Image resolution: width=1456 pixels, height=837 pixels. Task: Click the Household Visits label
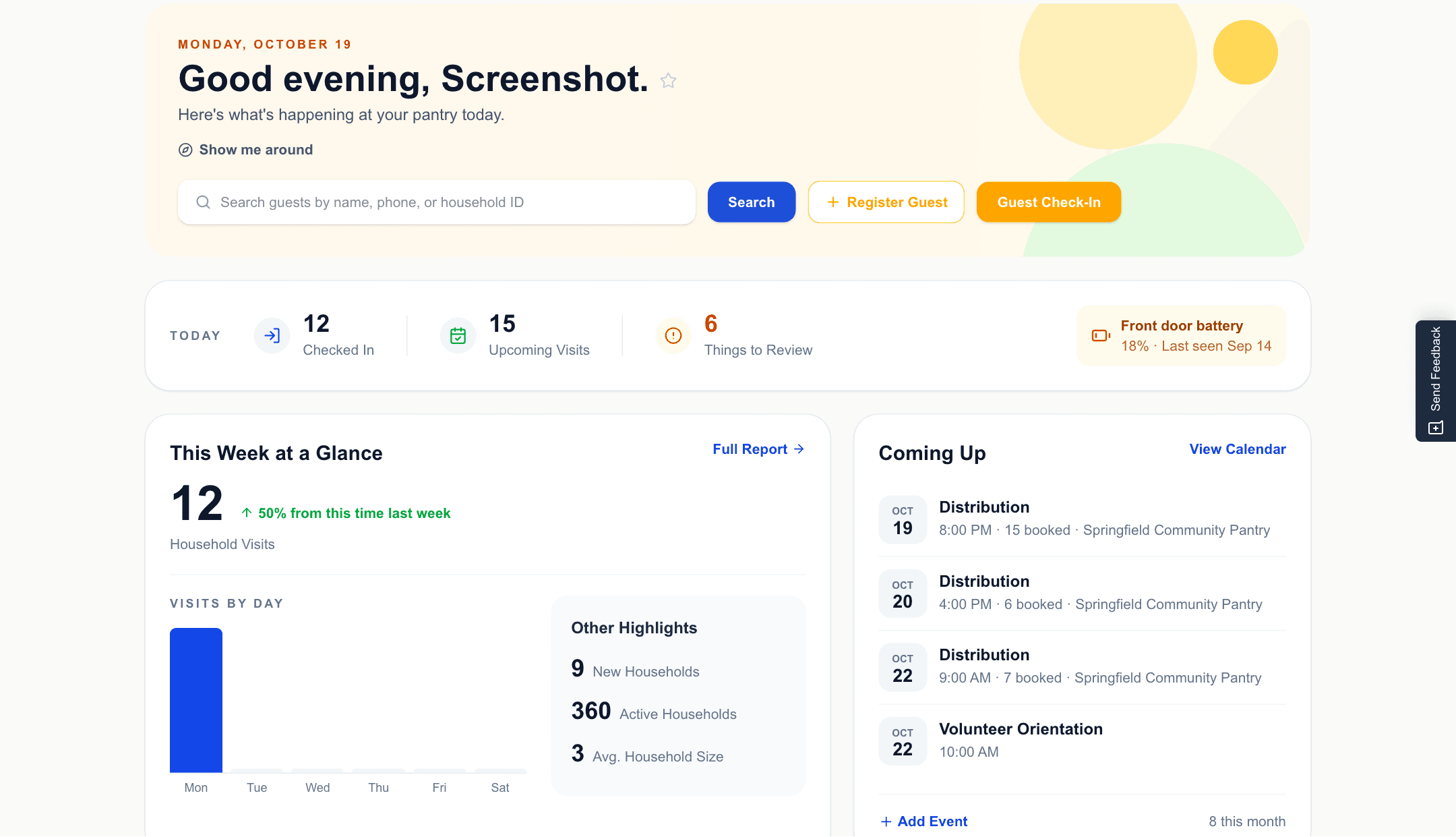click(x=222, y=544)
